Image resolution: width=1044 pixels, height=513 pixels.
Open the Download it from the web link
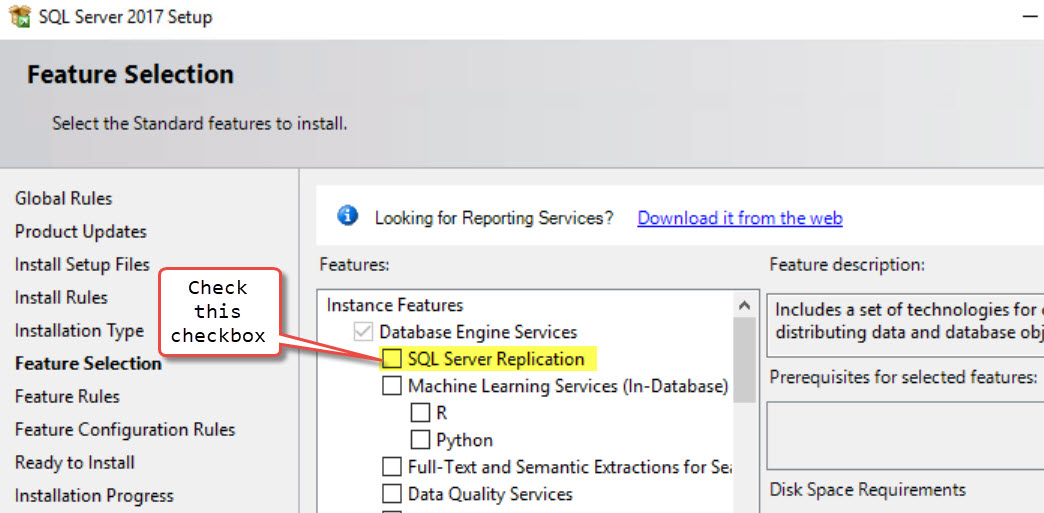point(740,218)
